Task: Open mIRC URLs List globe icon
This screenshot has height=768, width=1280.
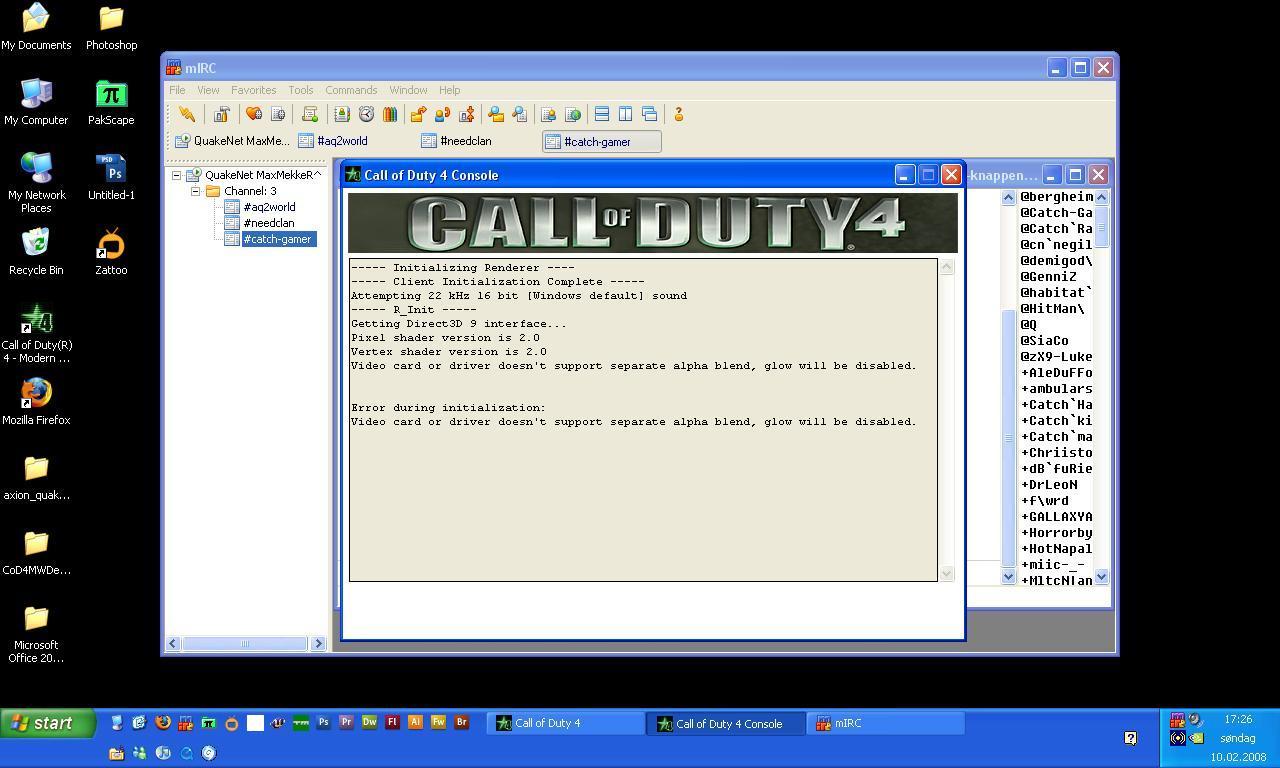Action: point(572,114)
